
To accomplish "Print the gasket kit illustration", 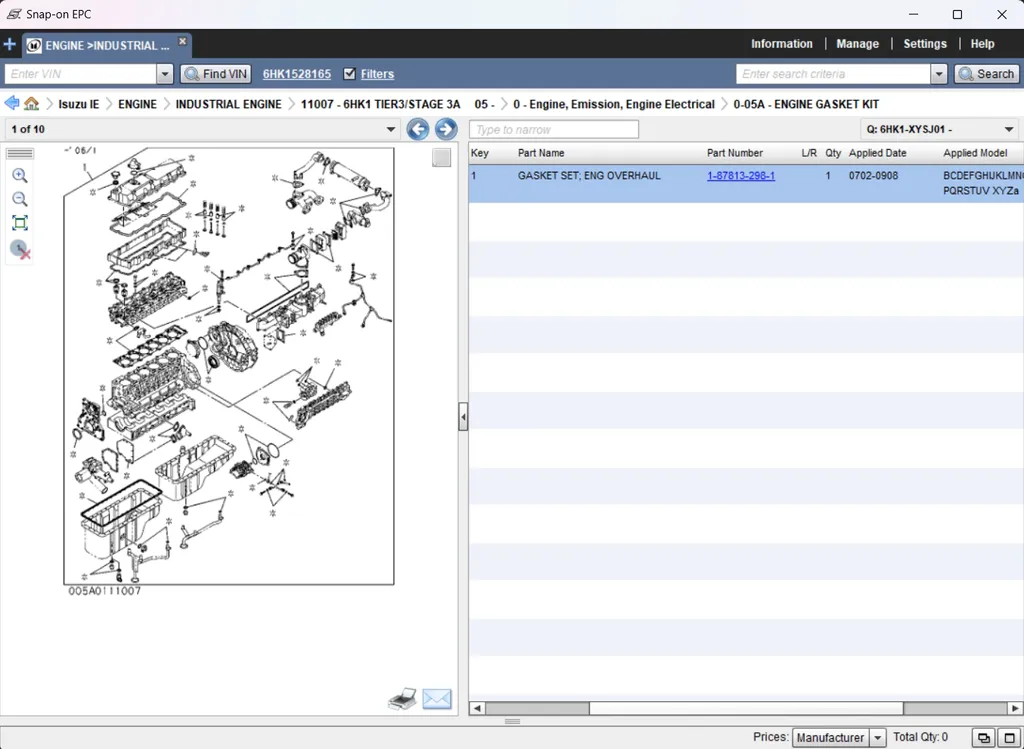I will (402, 699).
